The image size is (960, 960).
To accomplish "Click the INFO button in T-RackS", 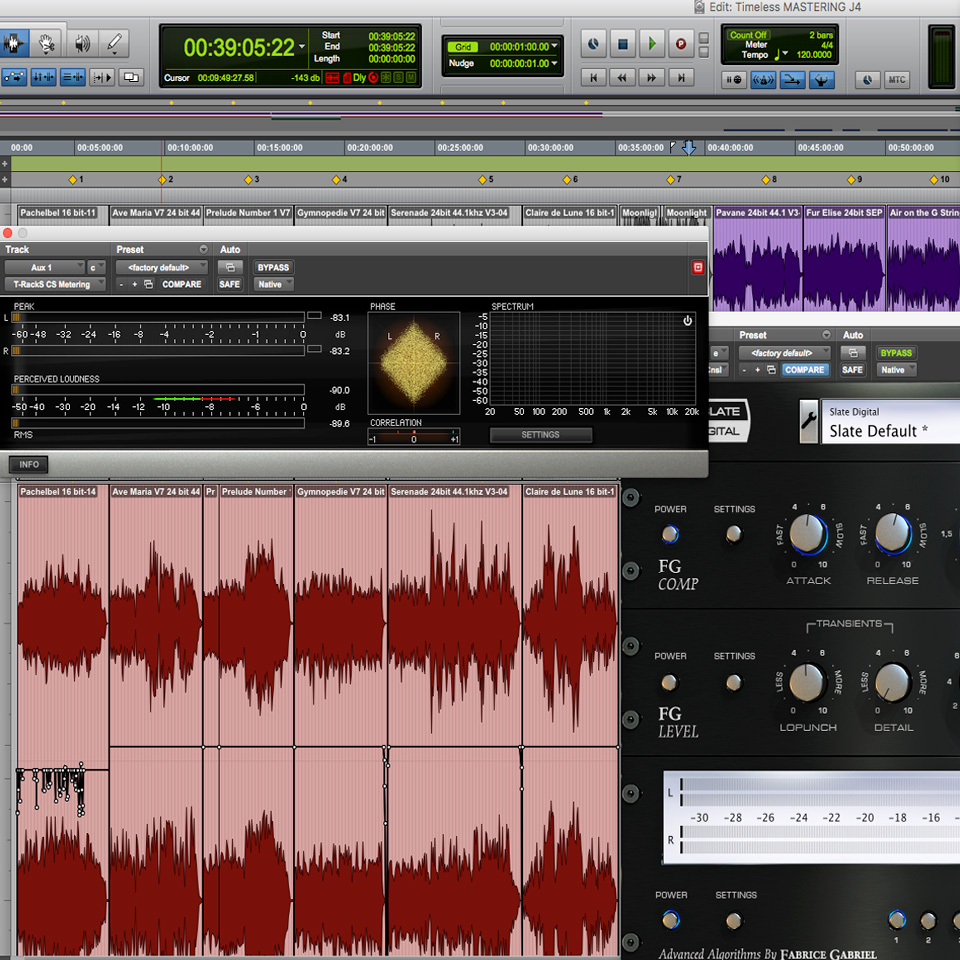I will (29, 465).
